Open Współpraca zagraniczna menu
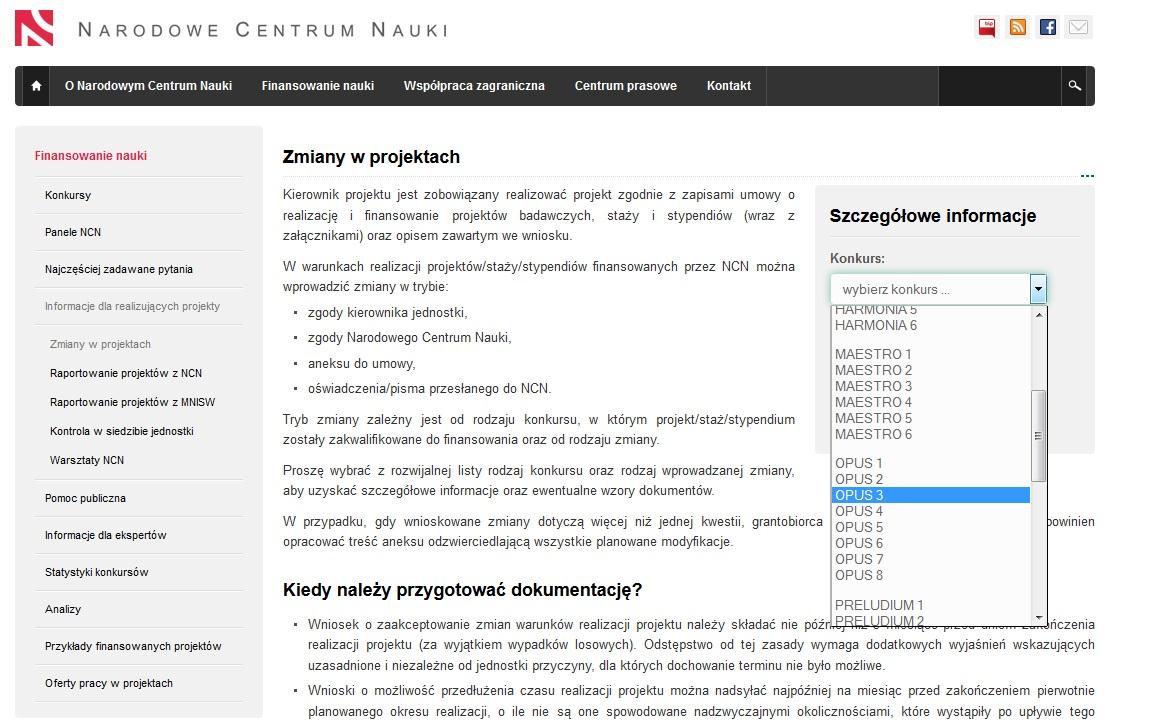 coord(474,86)
